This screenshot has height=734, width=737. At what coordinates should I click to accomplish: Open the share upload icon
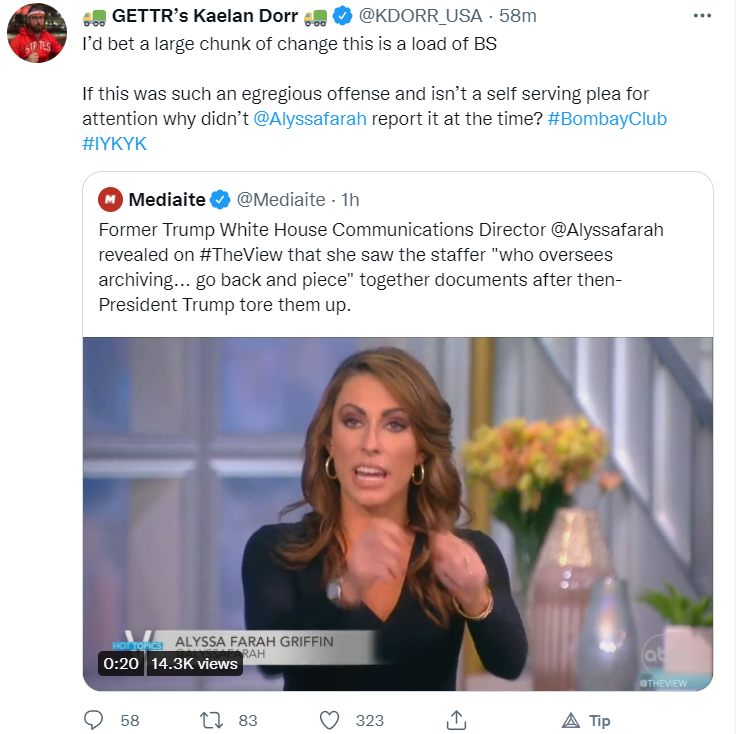pos(456,720)
